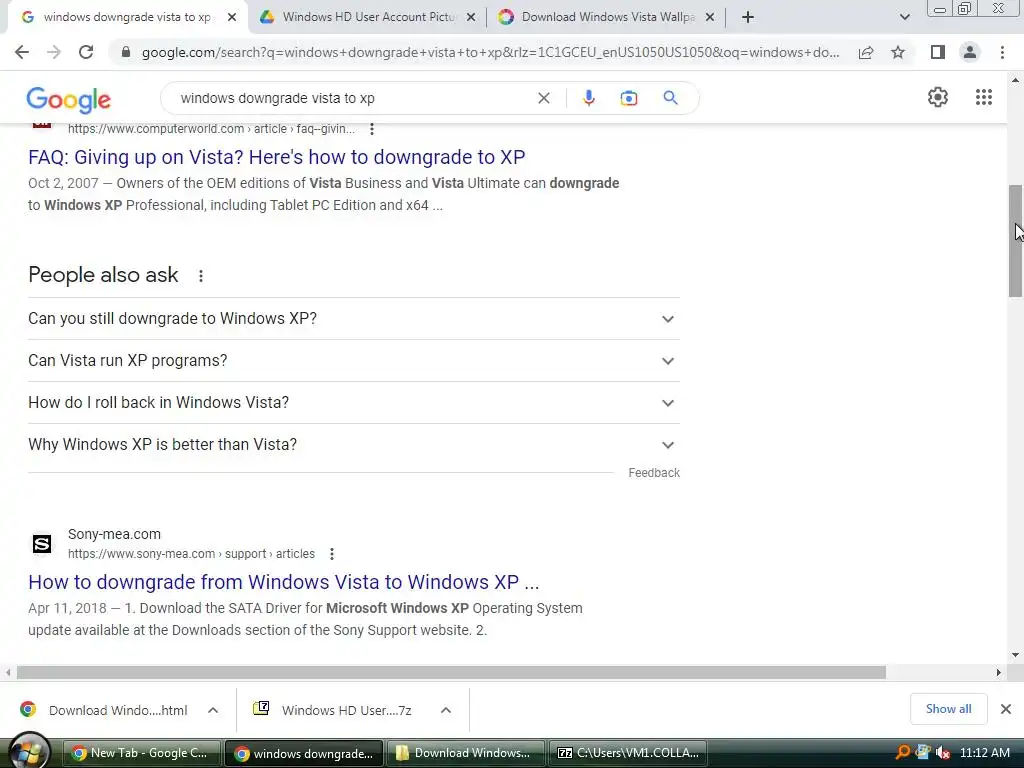Open Google search settings gear

point(938,97)
